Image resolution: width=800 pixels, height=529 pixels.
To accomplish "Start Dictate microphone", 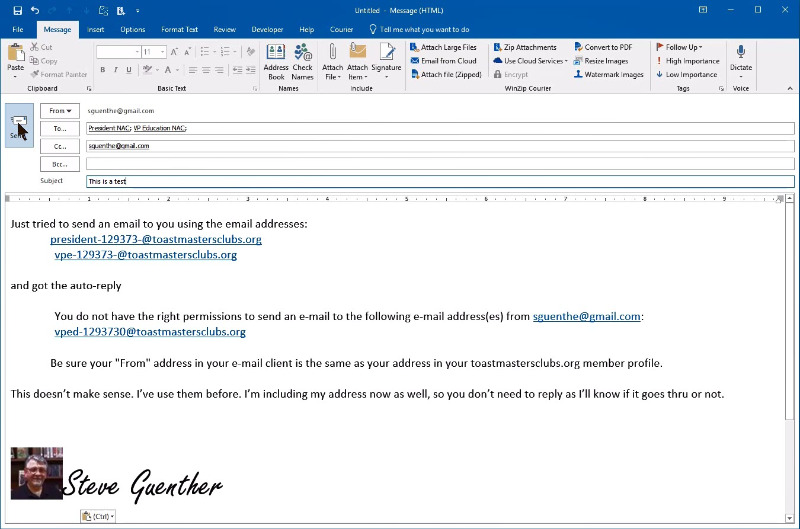I will click(741, 60).
